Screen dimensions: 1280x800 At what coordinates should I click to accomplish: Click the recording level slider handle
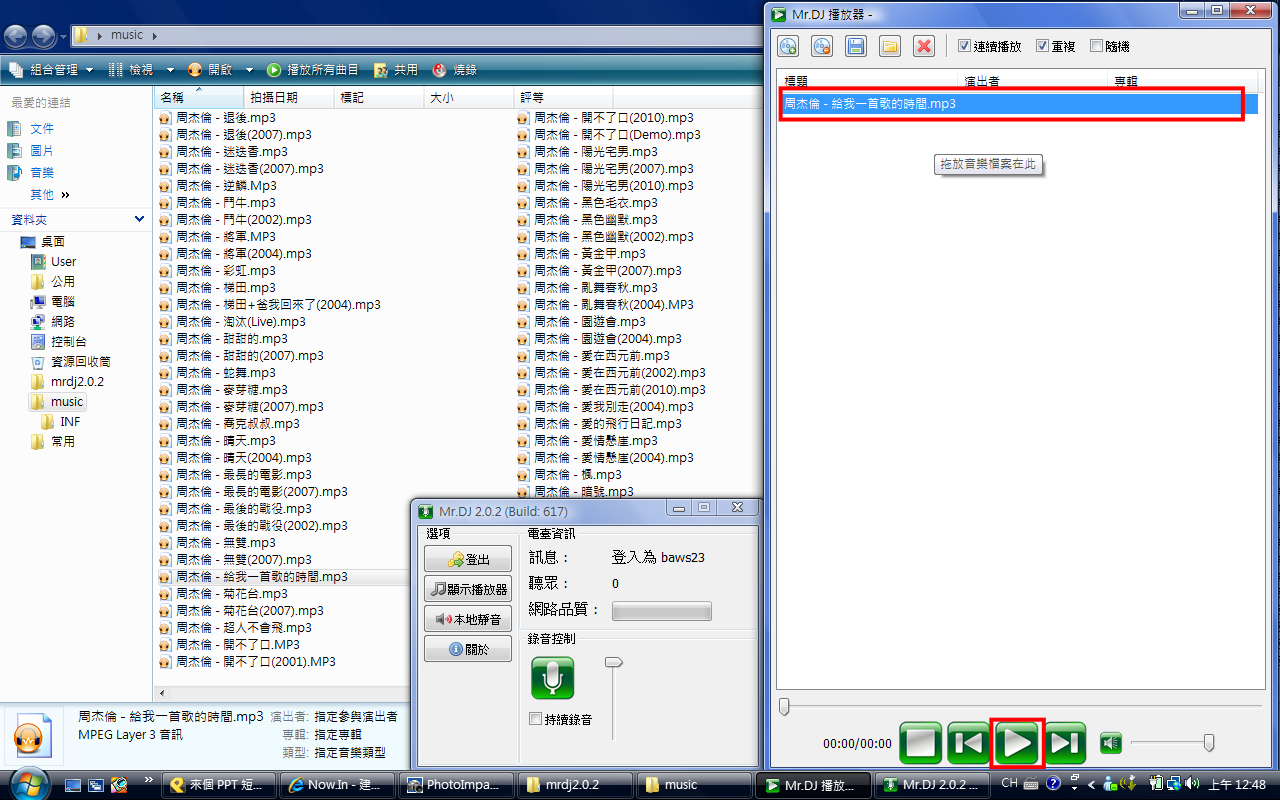click(x=614, y=662)
